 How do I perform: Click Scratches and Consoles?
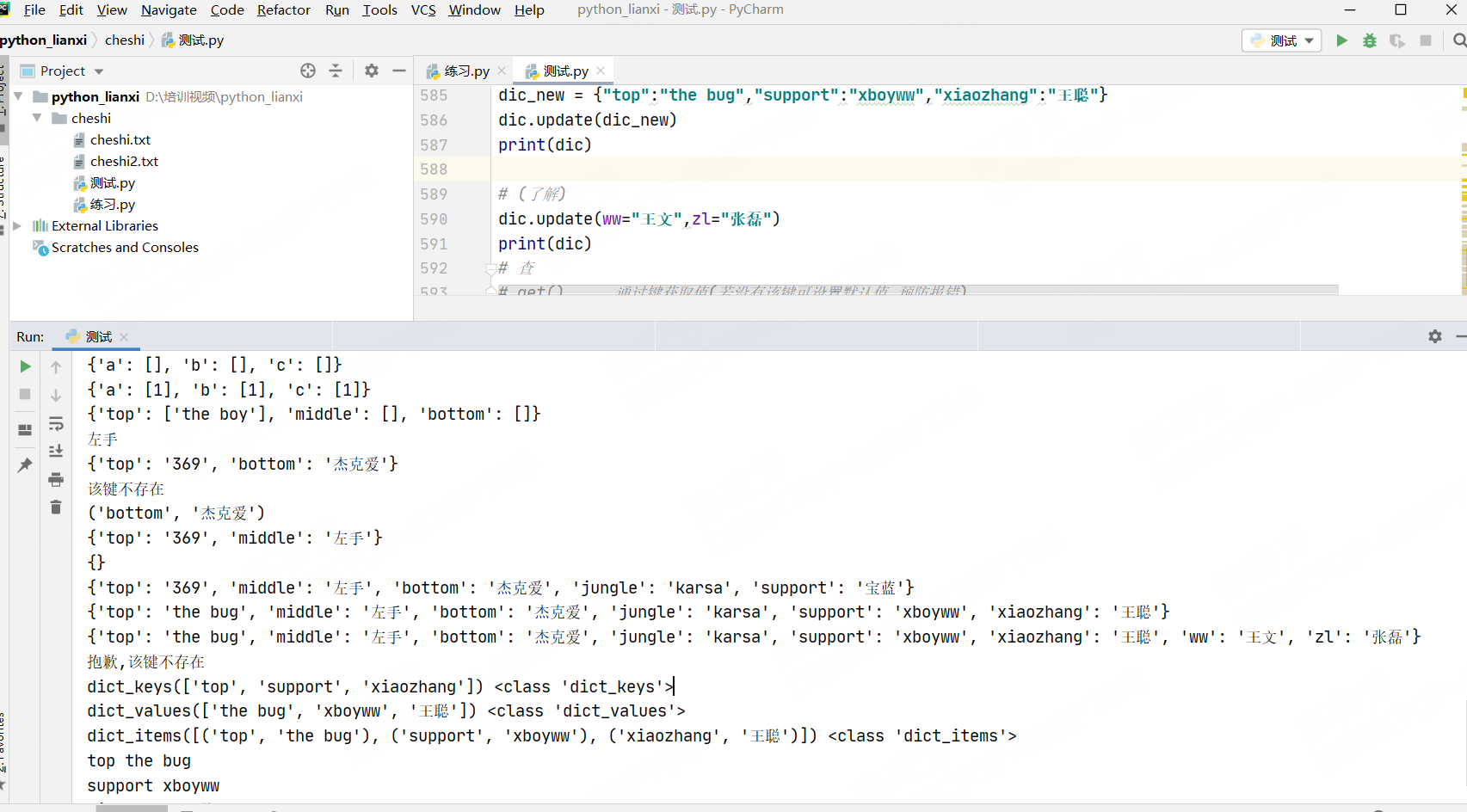click(125, 247)
